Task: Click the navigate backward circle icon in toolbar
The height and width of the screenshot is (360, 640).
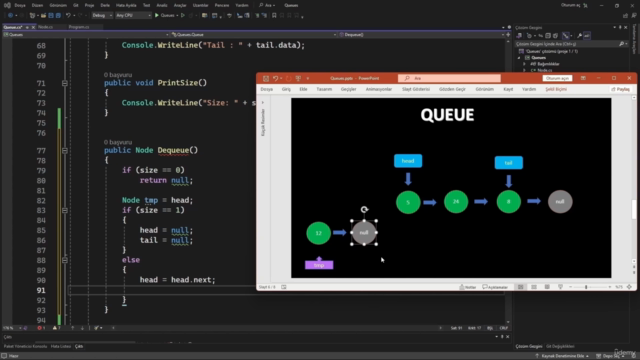Action: (x=10, y=16)
